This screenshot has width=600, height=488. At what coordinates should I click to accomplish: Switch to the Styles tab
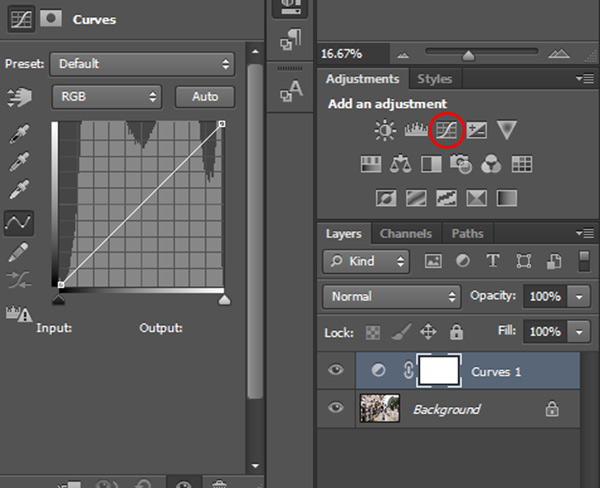(x=434, y=79)
